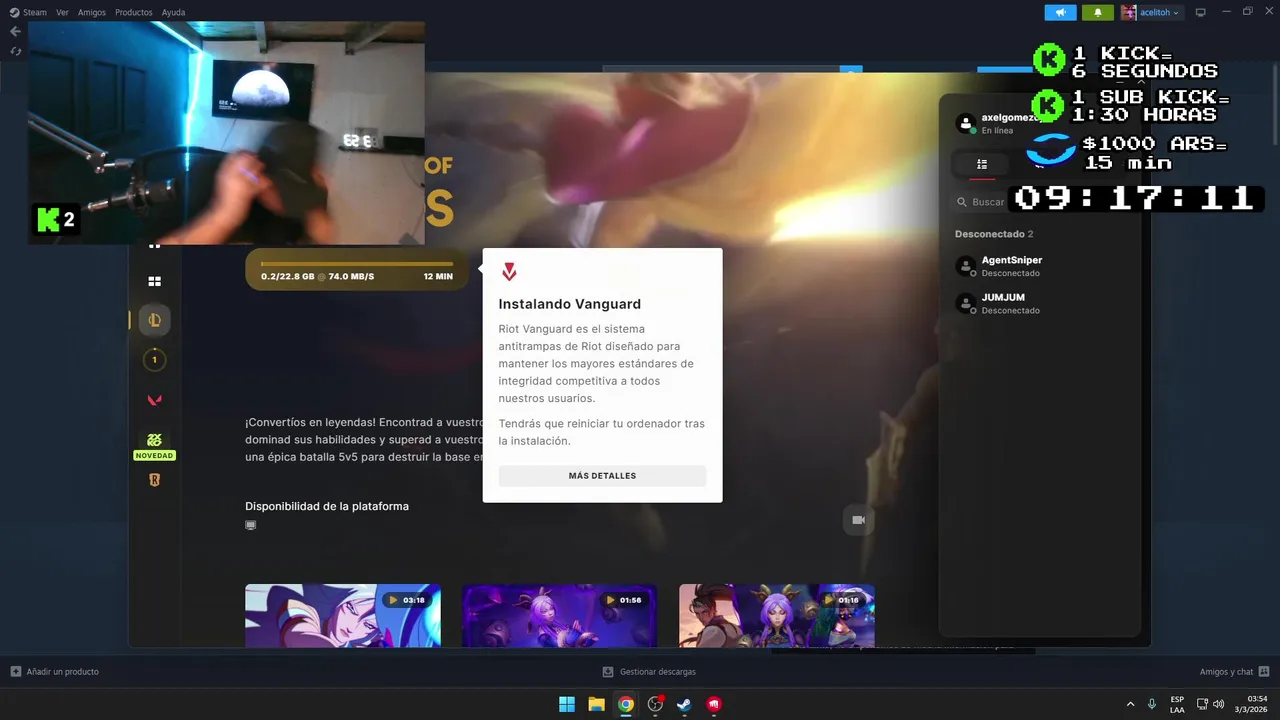Go back with Steam back arrow
Image resolution: width=1280 pixels, height=720 pixels.
coord(15,31)
